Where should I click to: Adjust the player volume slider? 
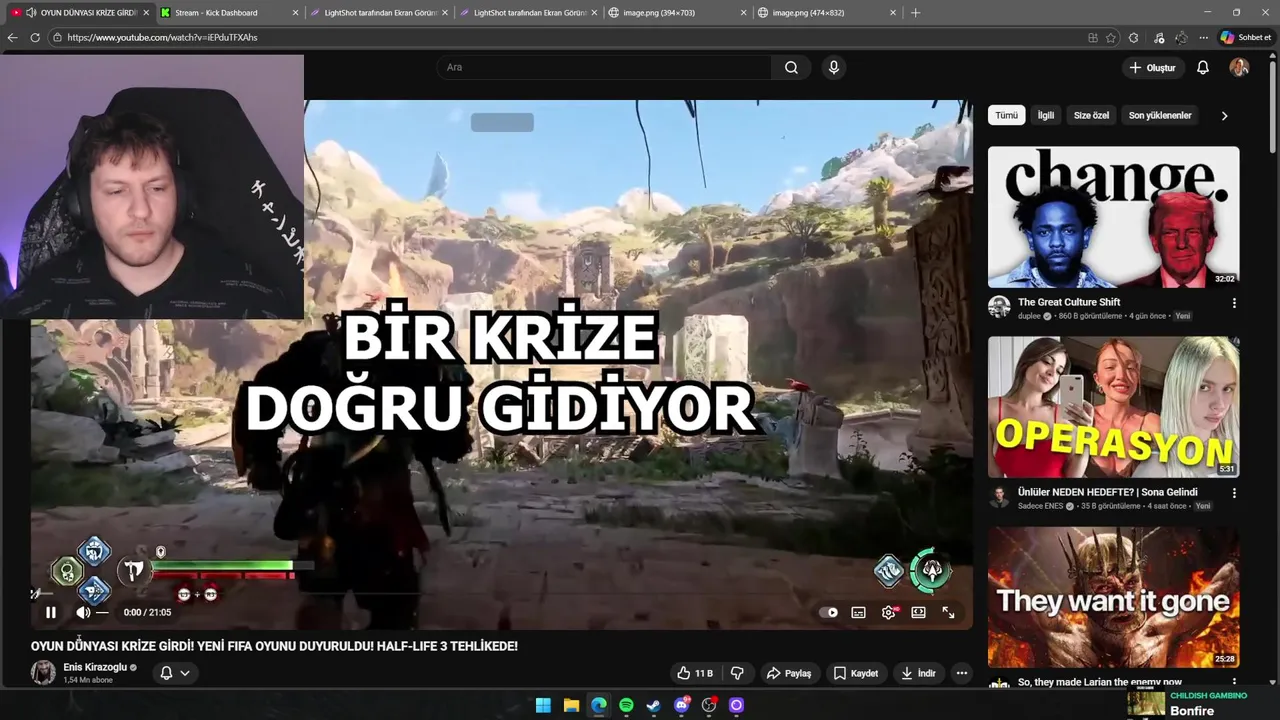[102, 612]
